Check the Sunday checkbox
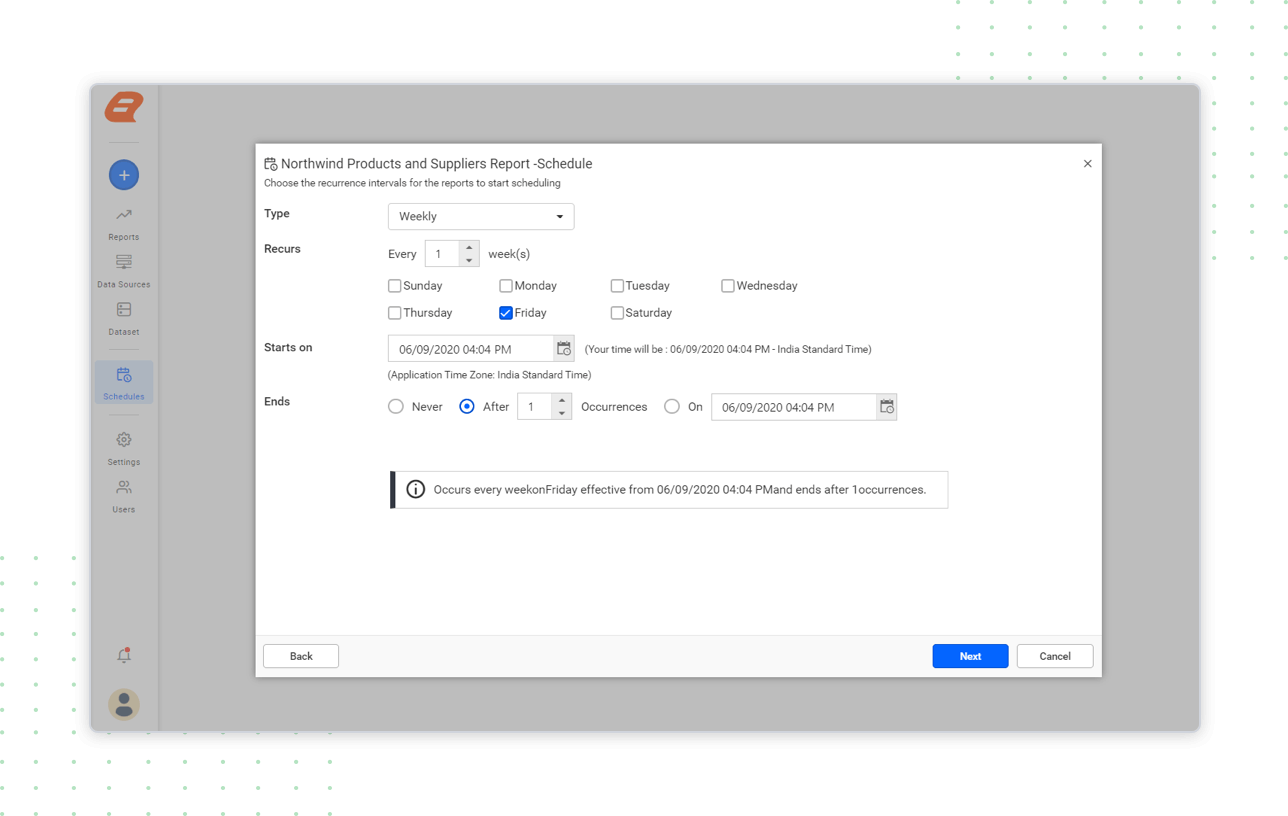 [395, 286]
